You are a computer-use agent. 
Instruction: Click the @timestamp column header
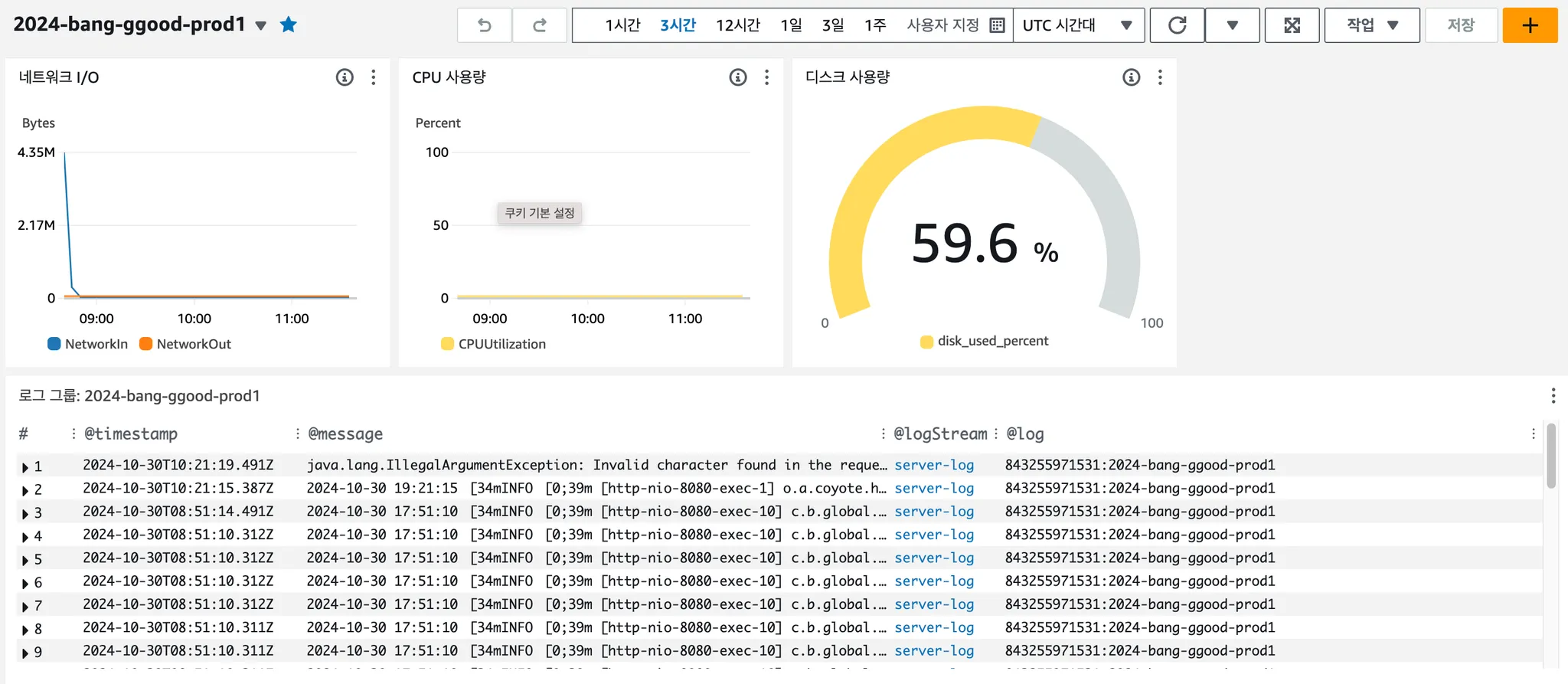point(131,434)
